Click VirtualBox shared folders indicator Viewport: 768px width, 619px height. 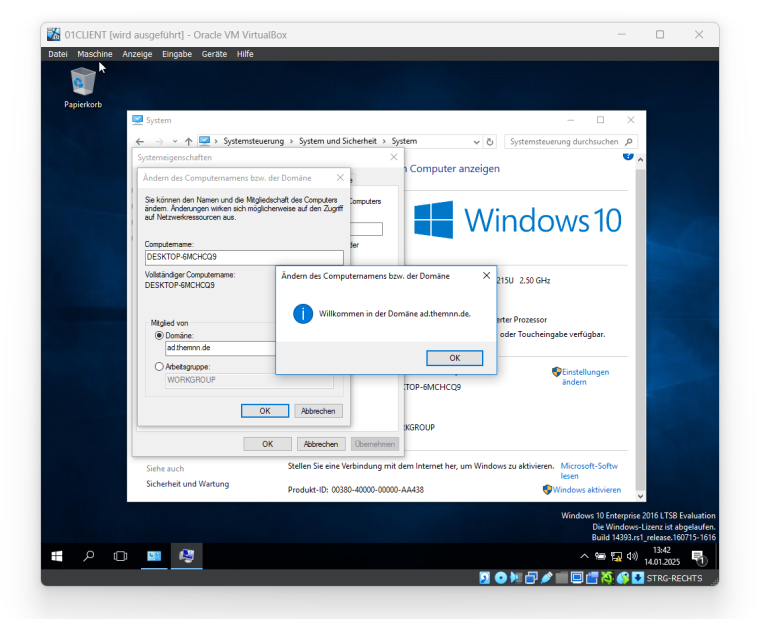562,578
